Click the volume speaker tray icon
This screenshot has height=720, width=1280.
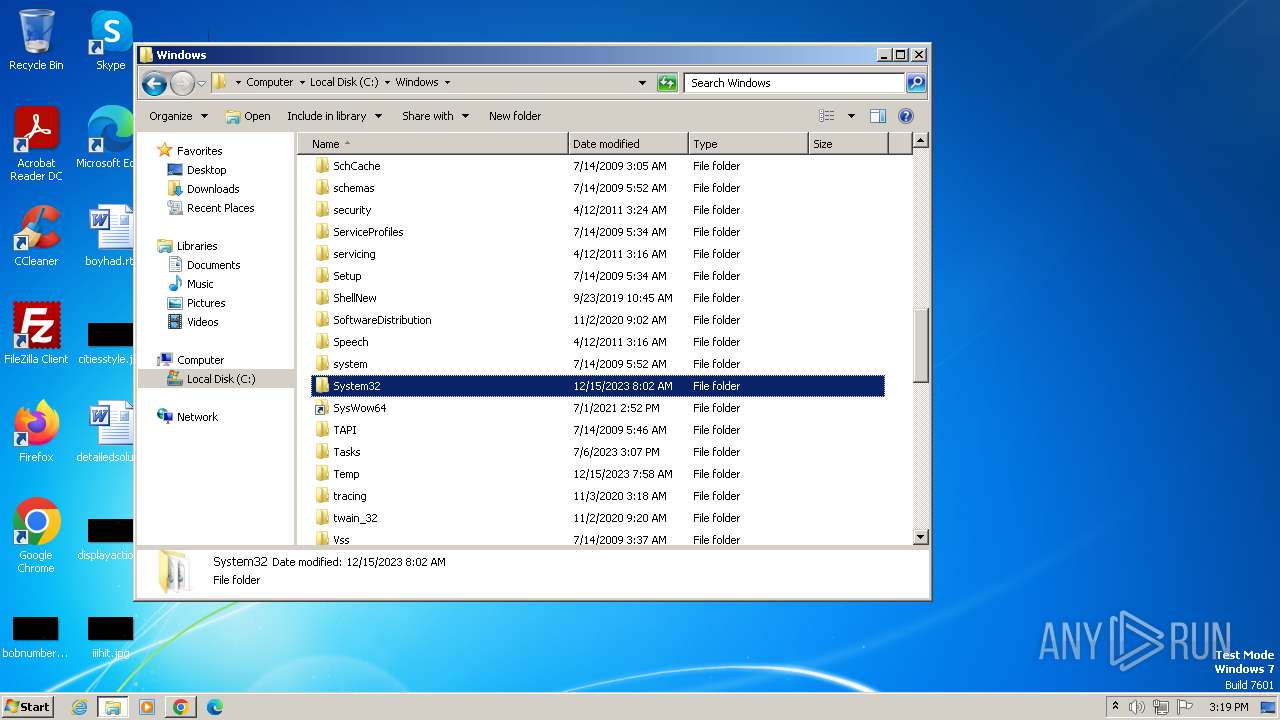(1136, 707)
